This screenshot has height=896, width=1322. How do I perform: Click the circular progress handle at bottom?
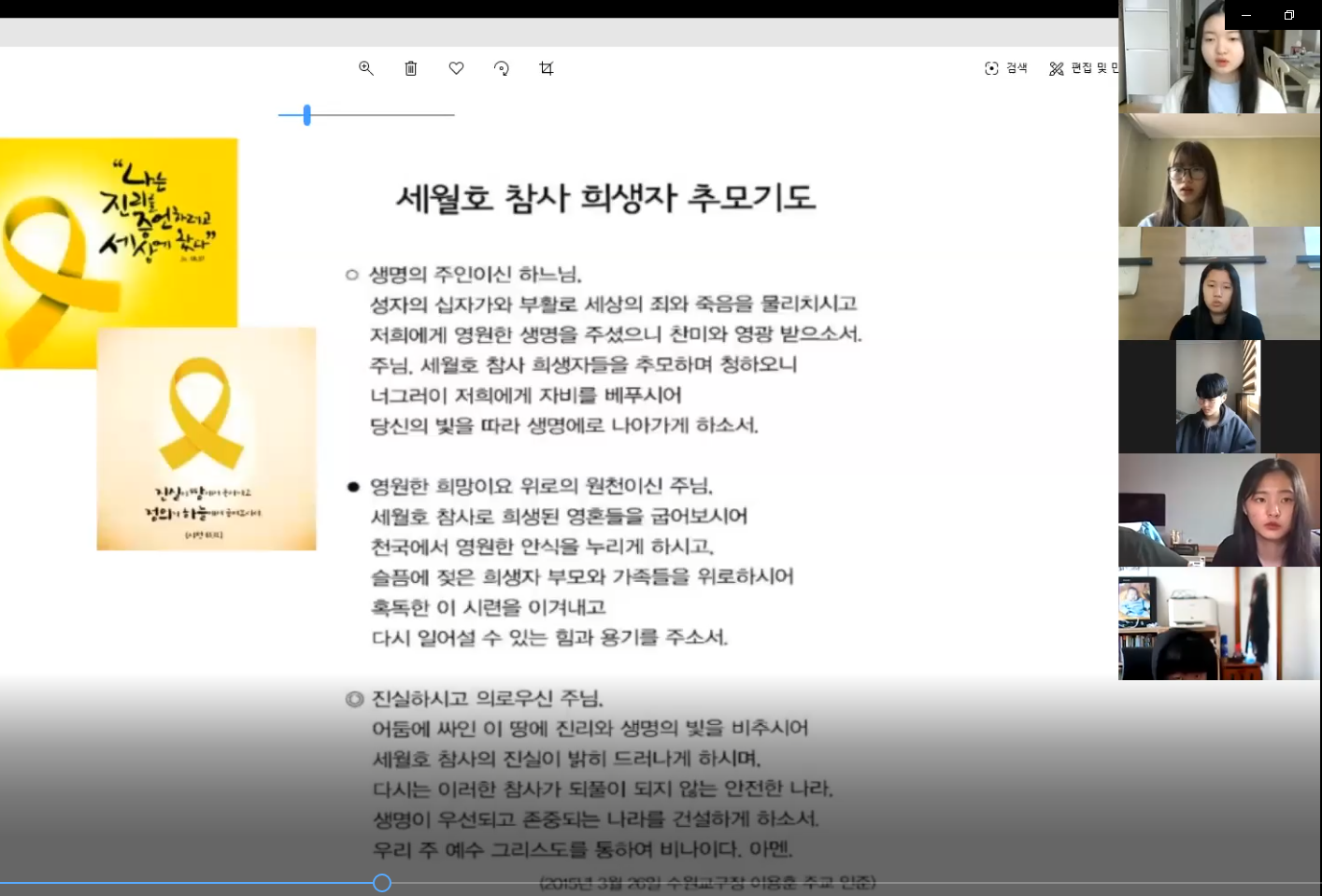click(x=381, y=883)
